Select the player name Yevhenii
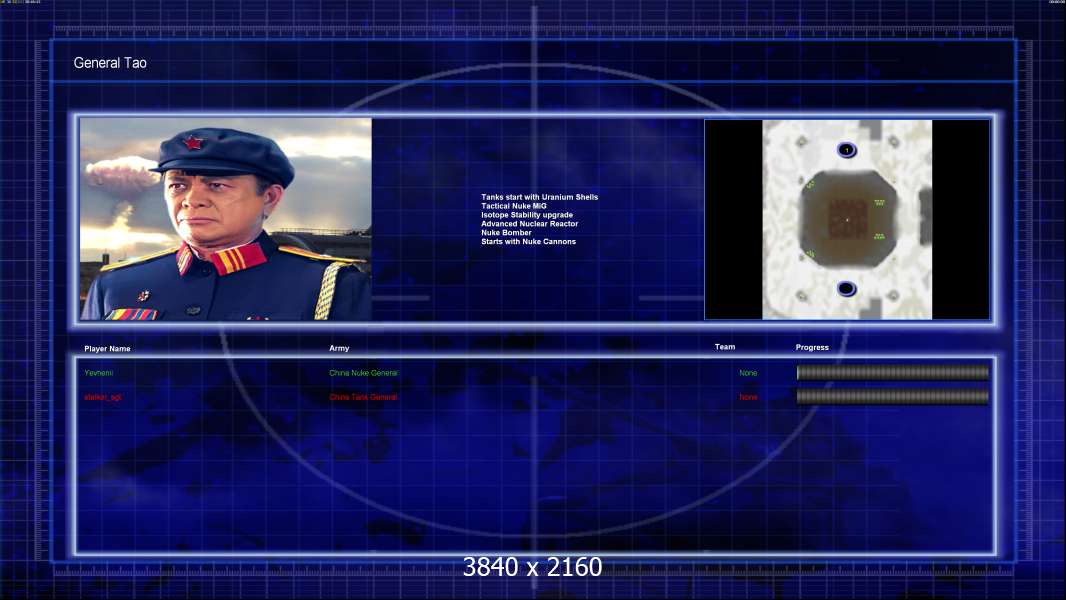1066x600 pixels. click(x=99, y=373)
